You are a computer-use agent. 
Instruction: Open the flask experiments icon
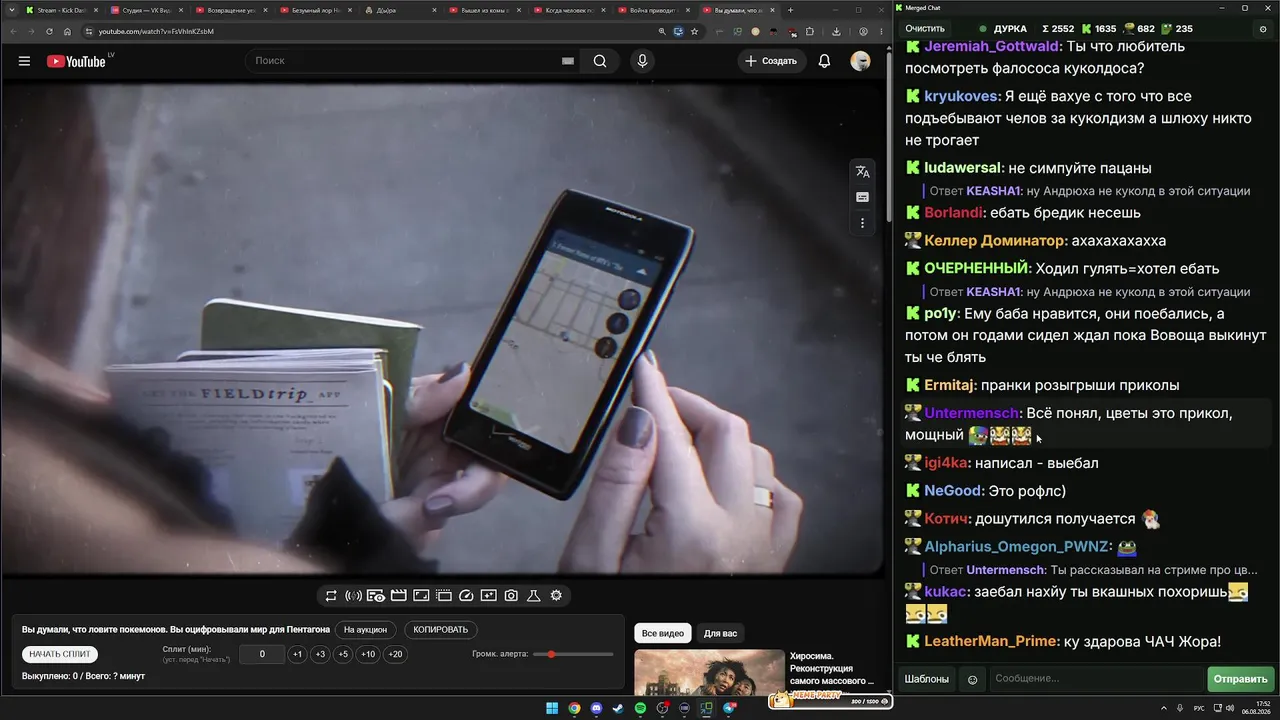[534, 596]
